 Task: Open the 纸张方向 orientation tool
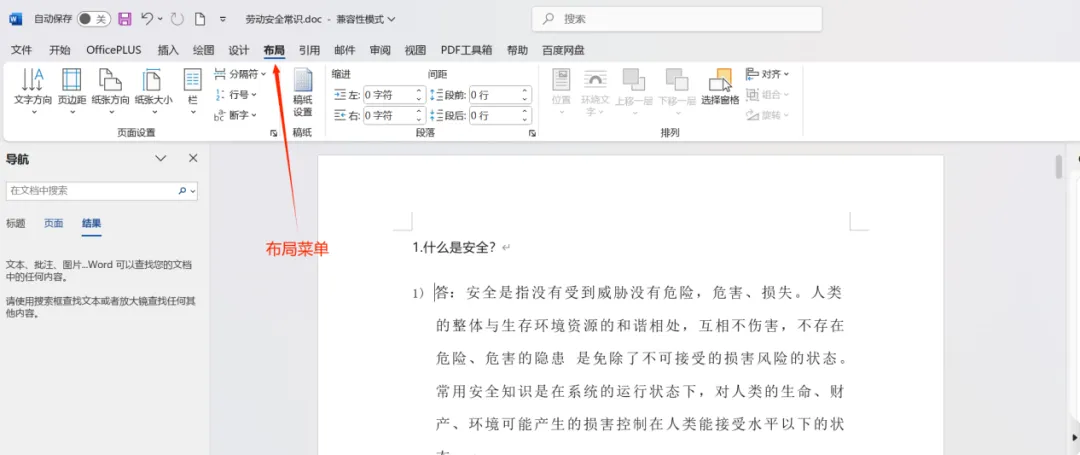coord(110,89)
